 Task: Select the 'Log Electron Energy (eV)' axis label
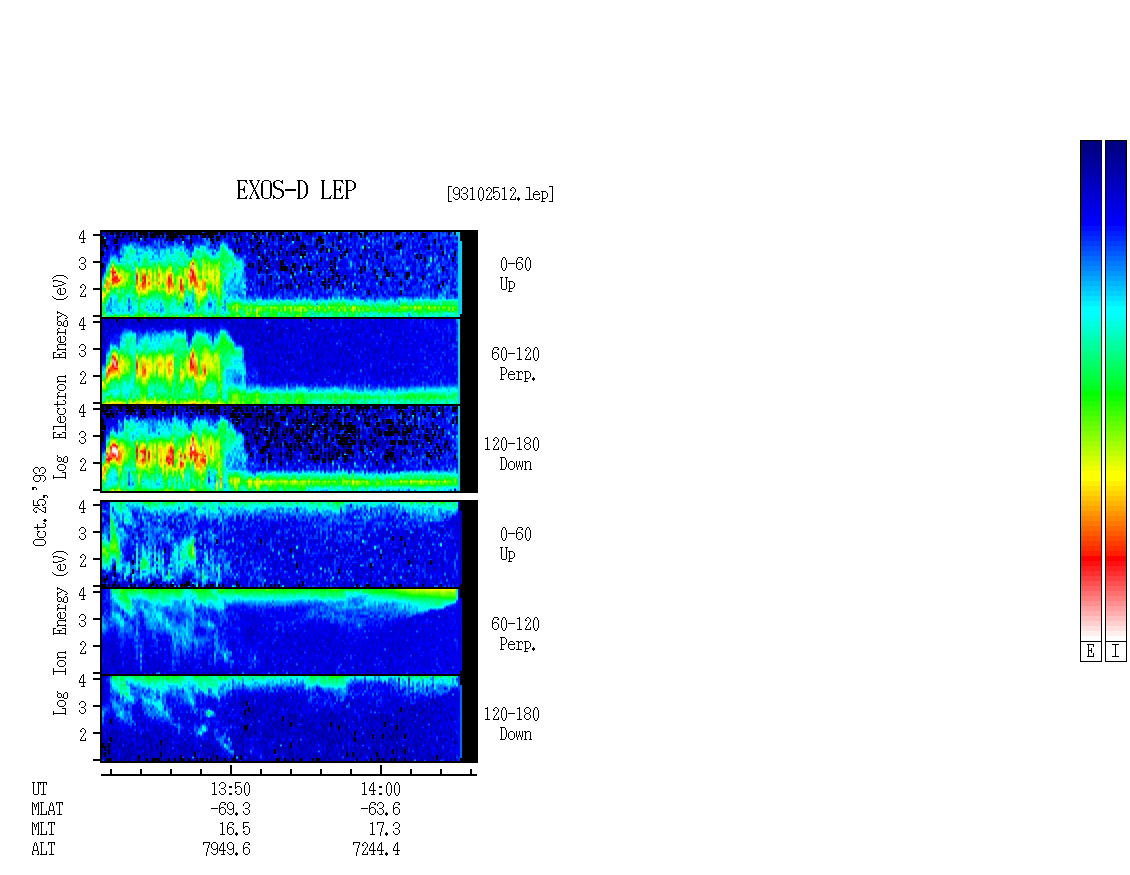(x=60, y=376)
